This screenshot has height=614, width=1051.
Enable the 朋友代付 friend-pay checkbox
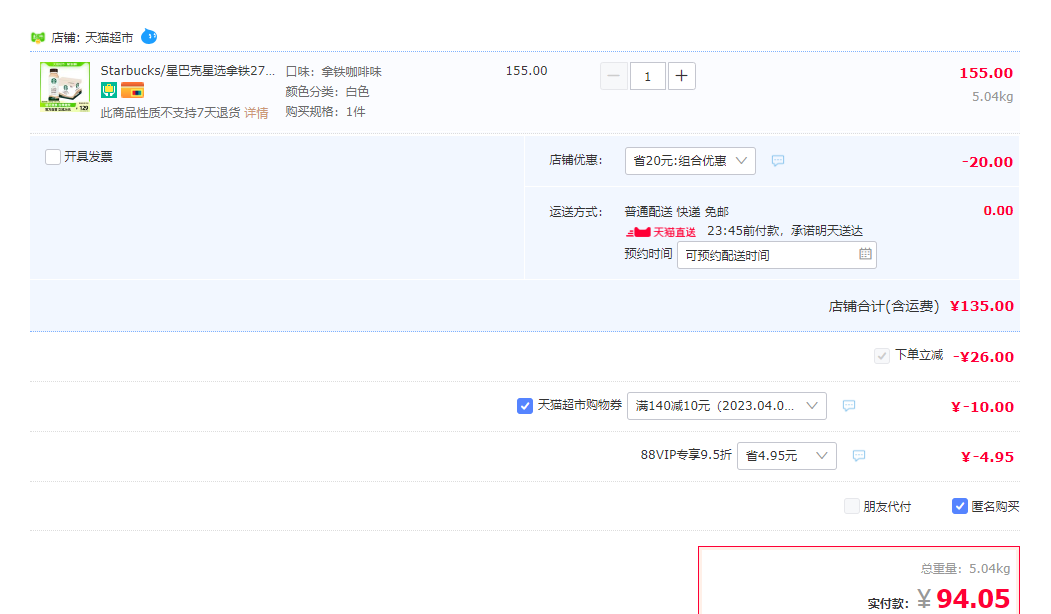coord(851,506)
